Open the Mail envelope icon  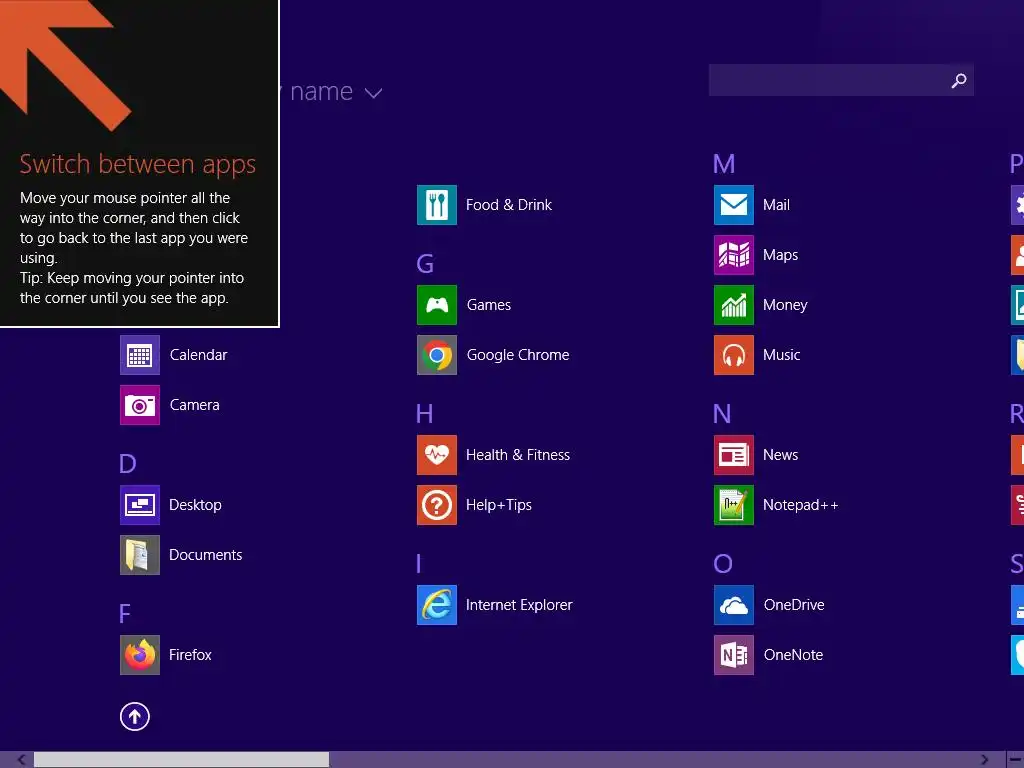coord(734,205)
